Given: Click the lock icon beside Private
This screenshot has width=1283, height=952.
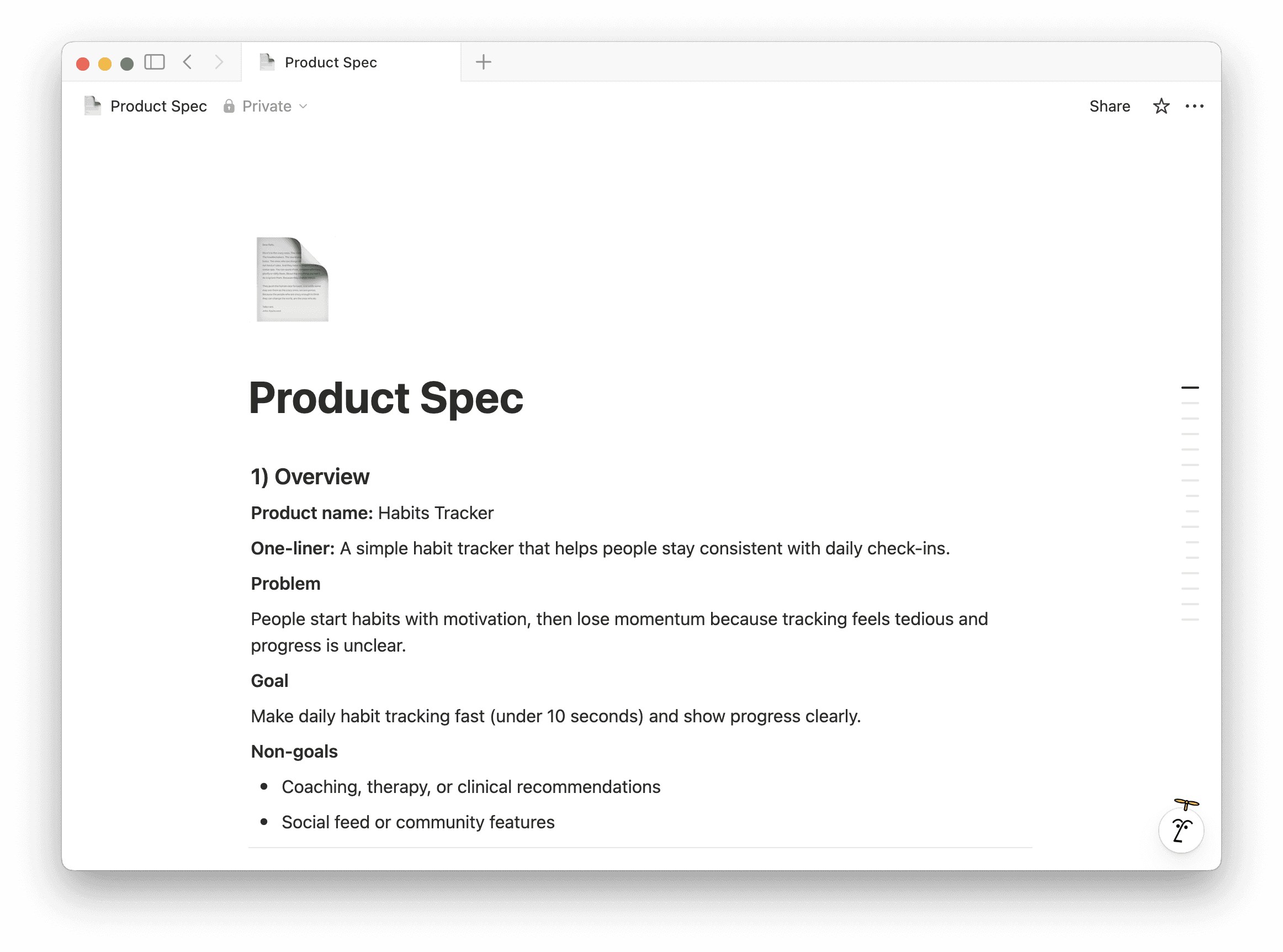Looking at the screenshot, I should tap(229, 106).
